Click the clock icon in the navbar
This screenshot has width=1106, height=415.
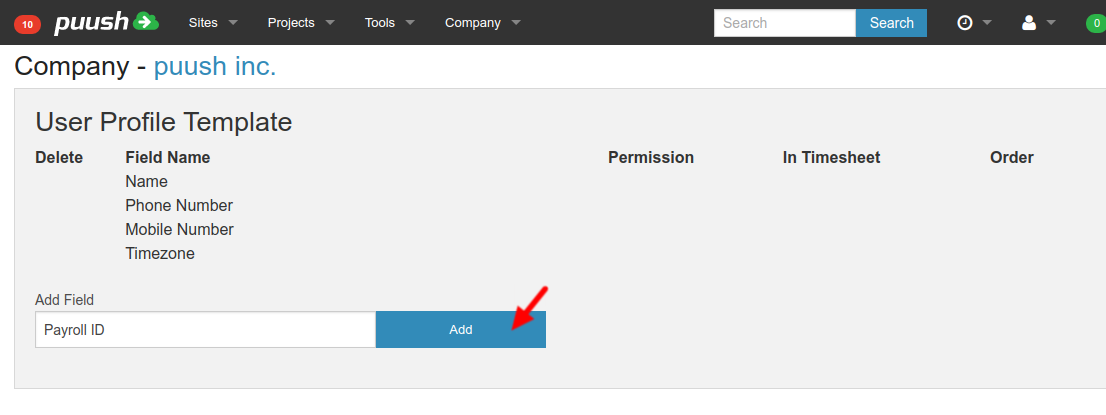[965, 23]
